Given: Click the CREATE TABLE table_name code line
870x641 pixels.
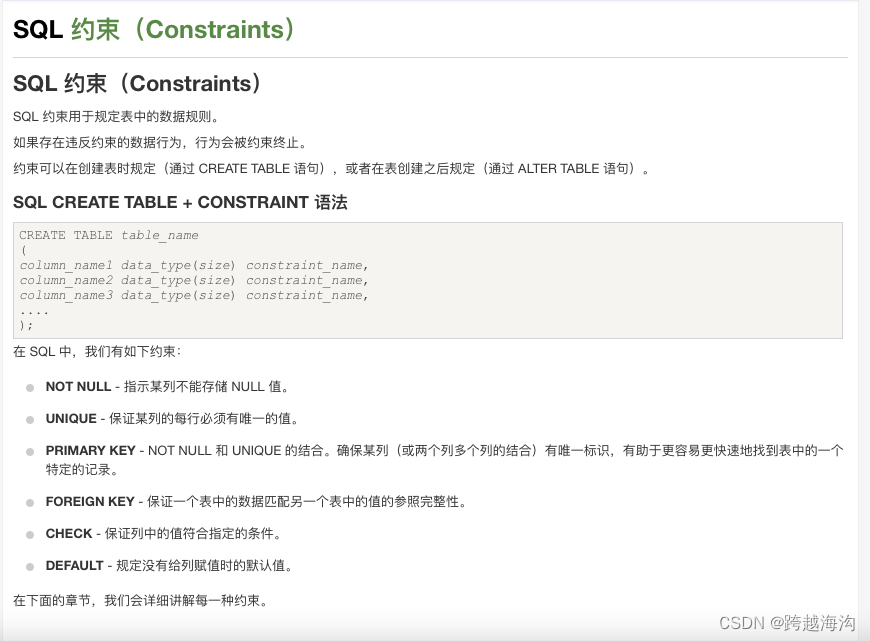Looking at the screenshot, I should pos(109,235).
